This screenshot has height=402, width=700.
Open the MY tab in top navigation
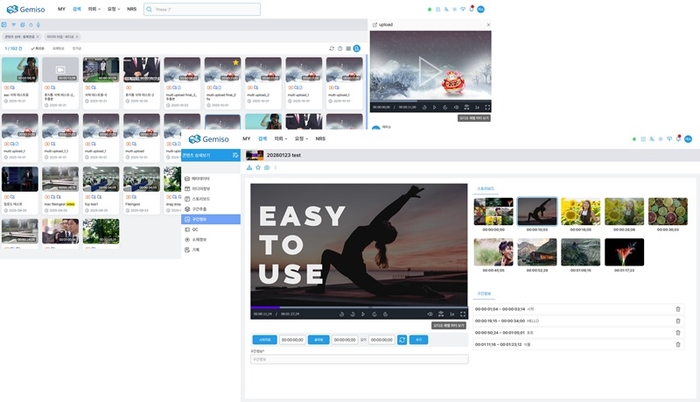tap(61, 9)
